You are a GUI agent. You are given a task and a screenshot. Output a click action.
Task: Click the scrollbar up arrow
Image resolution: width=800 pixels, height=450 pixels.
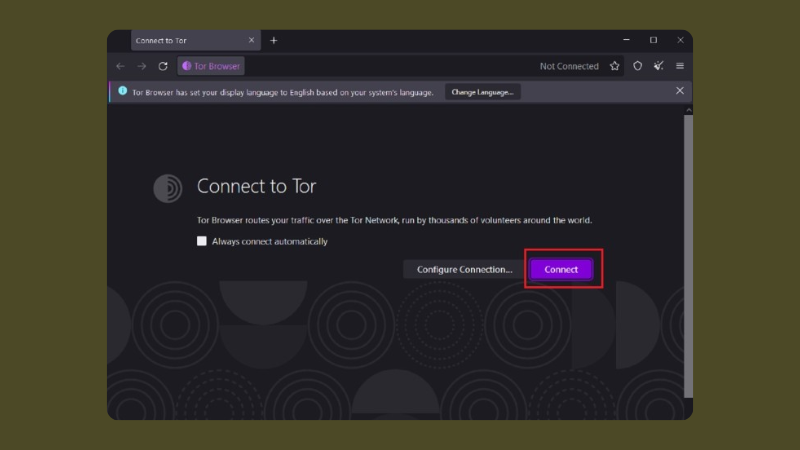pyautogui.click(x=689, y=110)
